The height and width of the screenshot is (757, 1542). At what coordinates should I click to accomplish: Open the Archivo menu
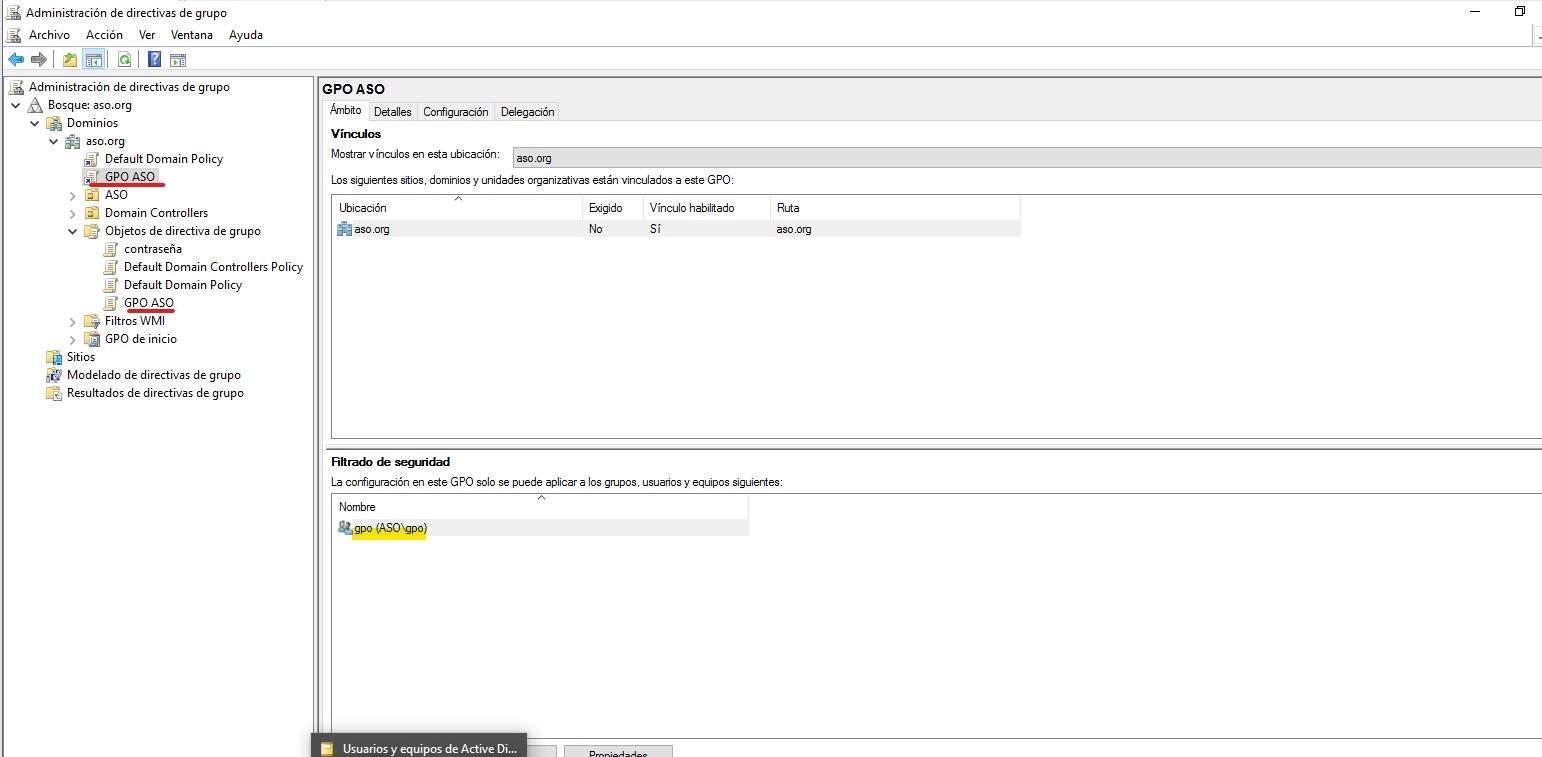pos(49,34)
